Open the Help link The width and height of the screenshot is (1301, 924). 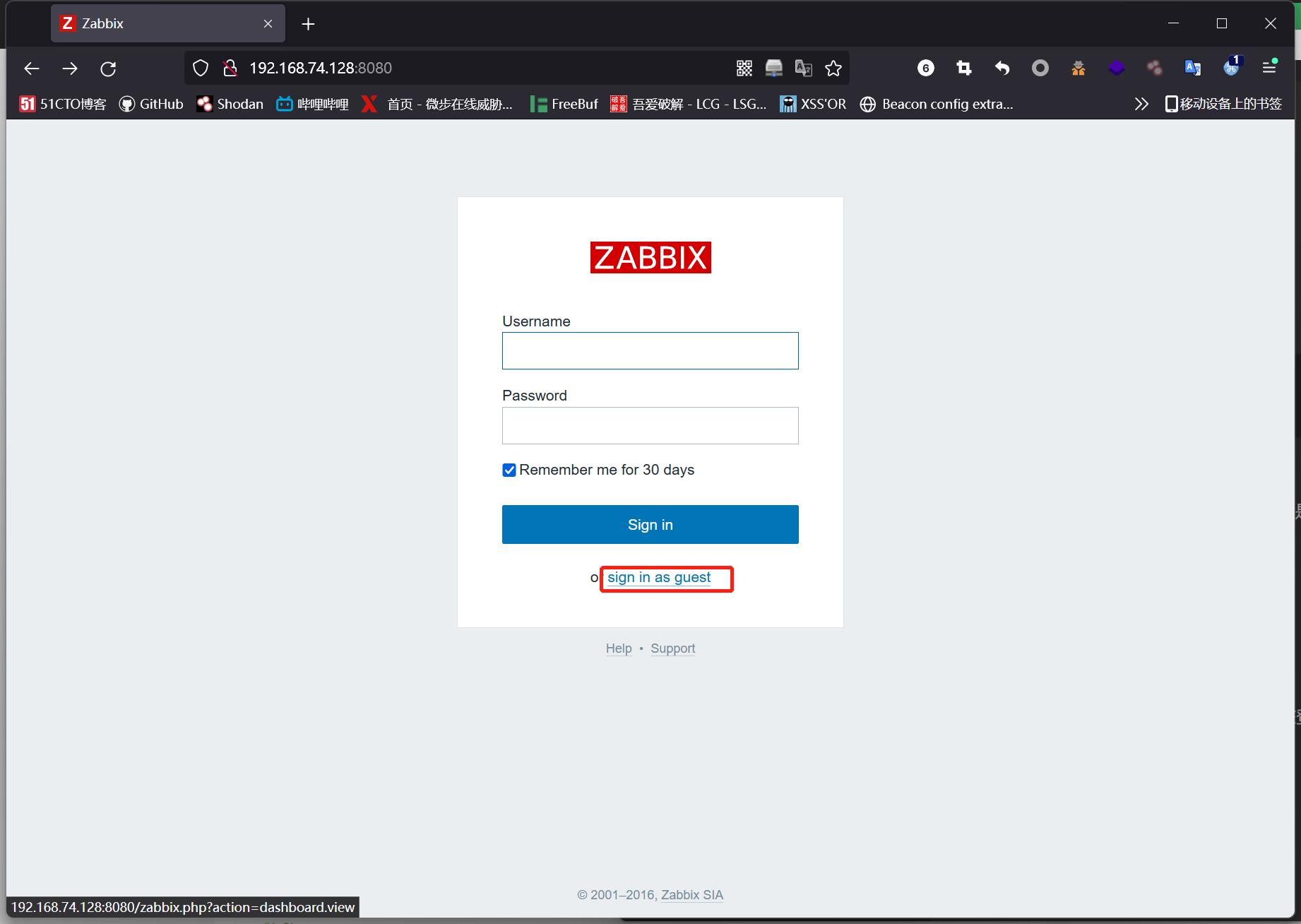(619, 648)
